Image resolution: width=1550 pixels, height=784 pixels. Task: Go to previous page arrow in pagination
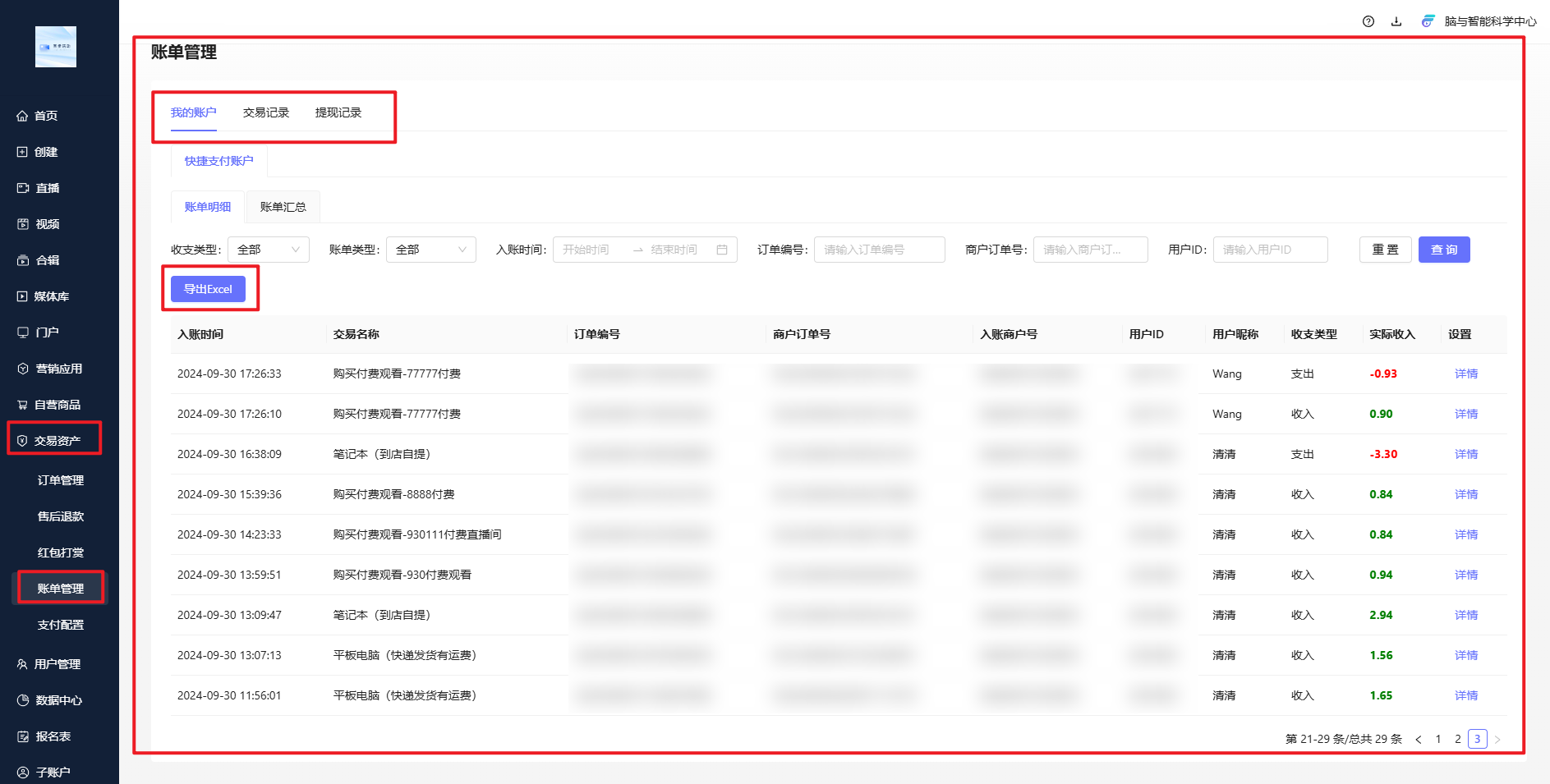[x=1418, y=739]
